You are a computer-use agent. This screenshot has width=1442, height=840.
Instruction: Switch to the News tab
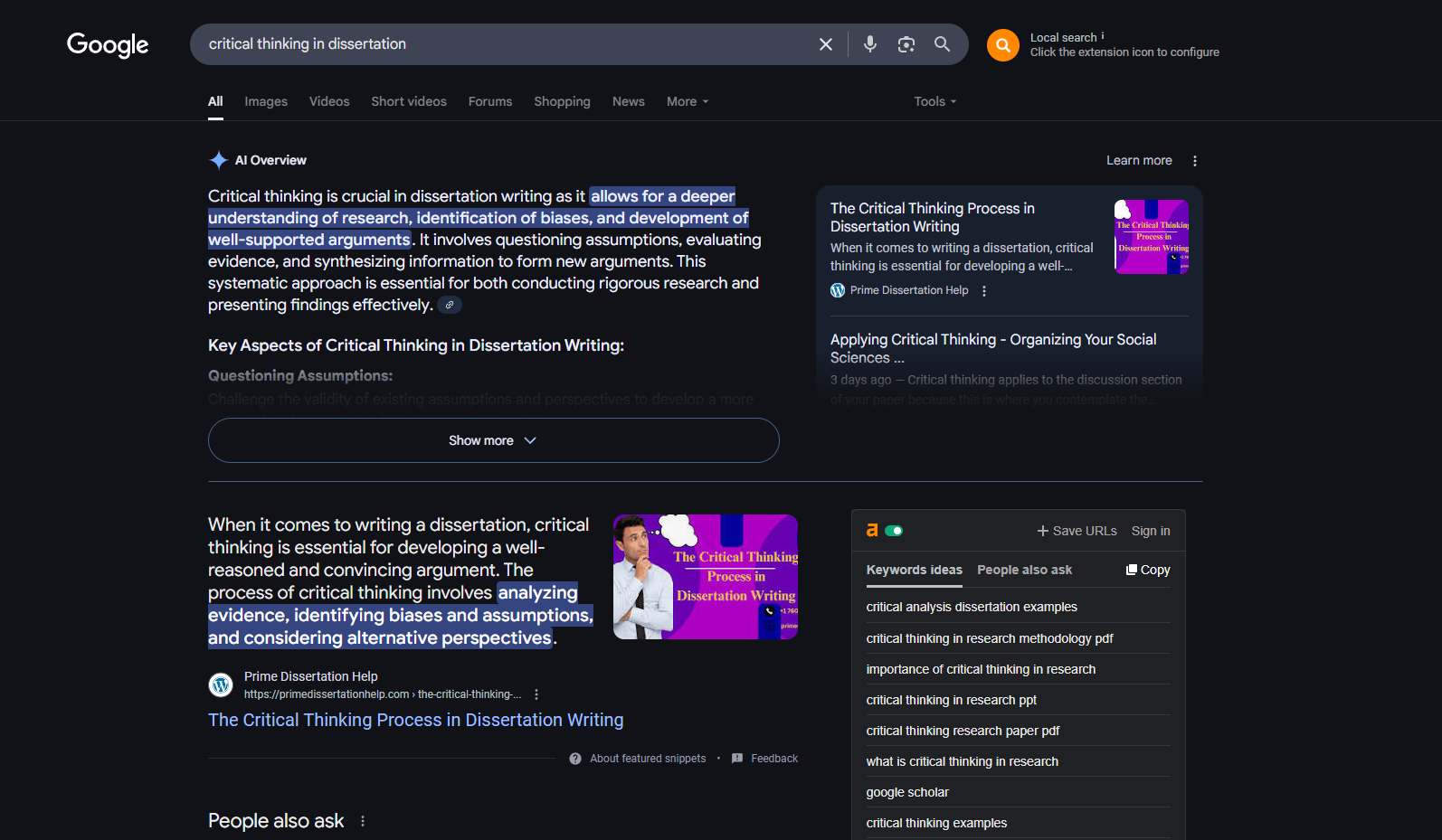point(629,101)
